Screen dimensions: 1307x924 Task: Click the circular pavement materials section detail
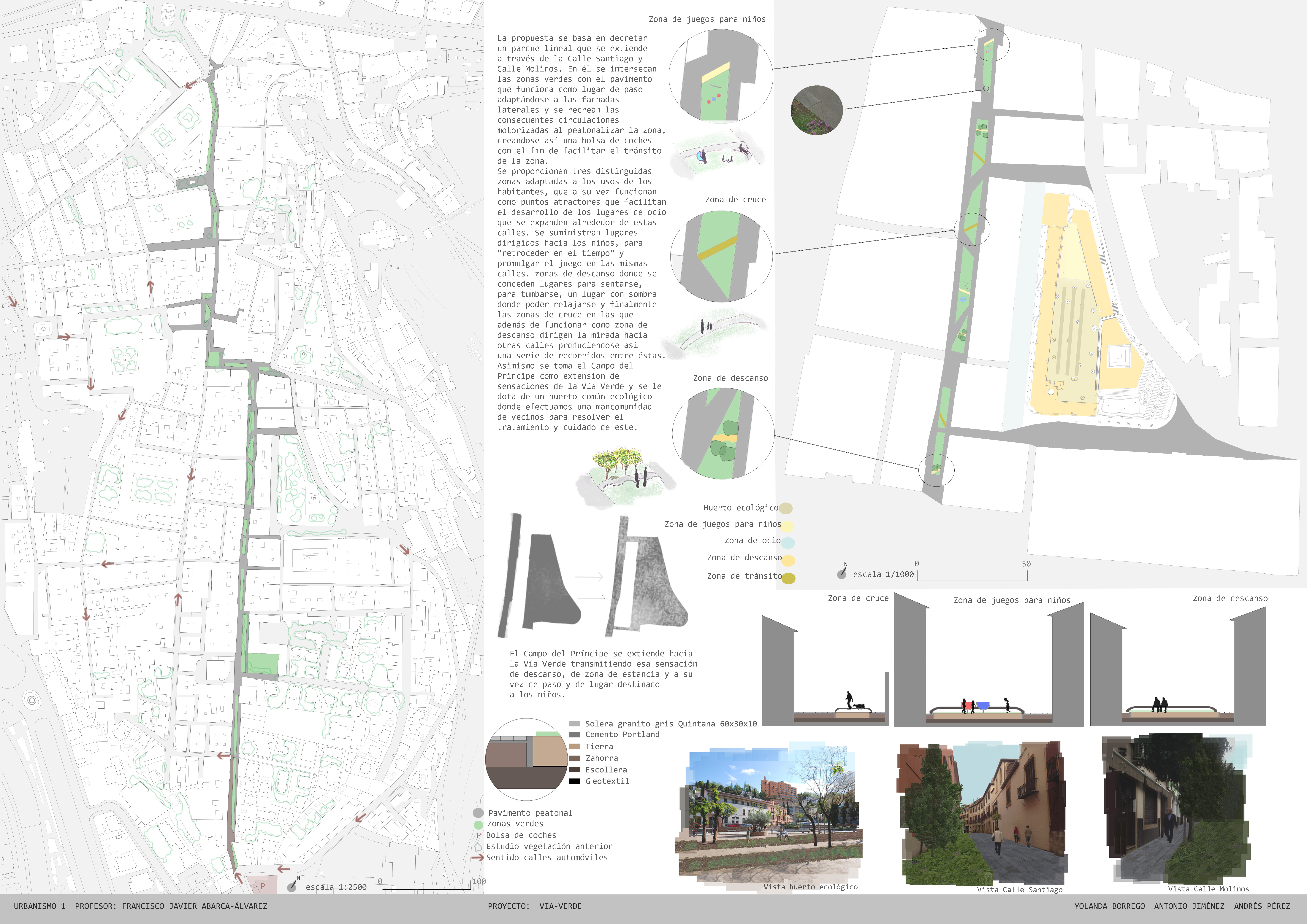point(527,760)
